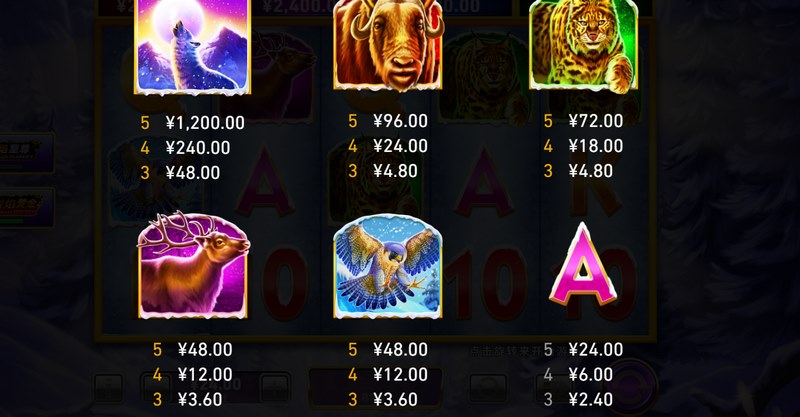Select the pink letter A symbol
800x417 pixels.
tap(583, 265)
